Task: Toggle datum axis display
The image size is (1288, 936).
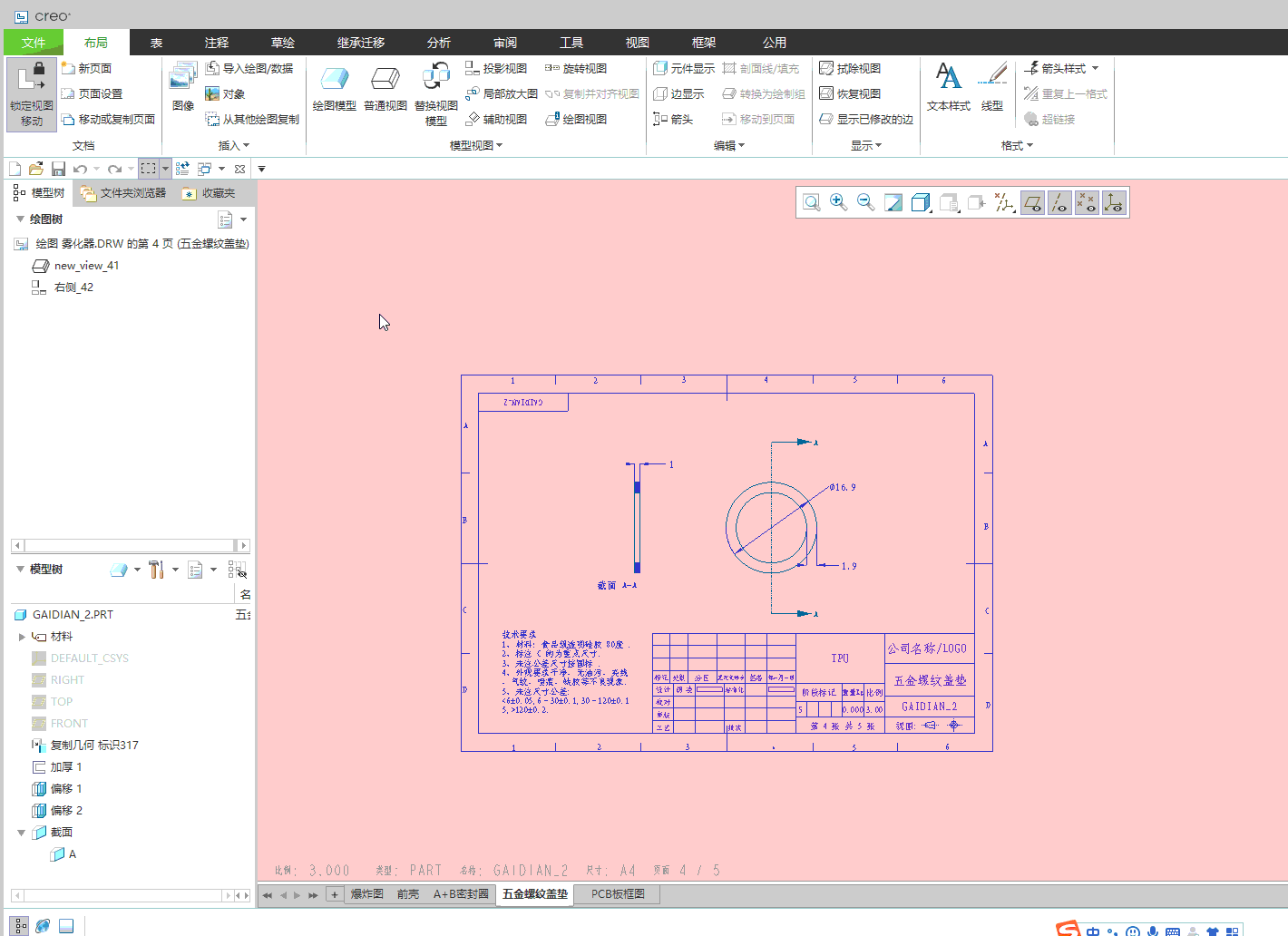Action: [1059, 202]
